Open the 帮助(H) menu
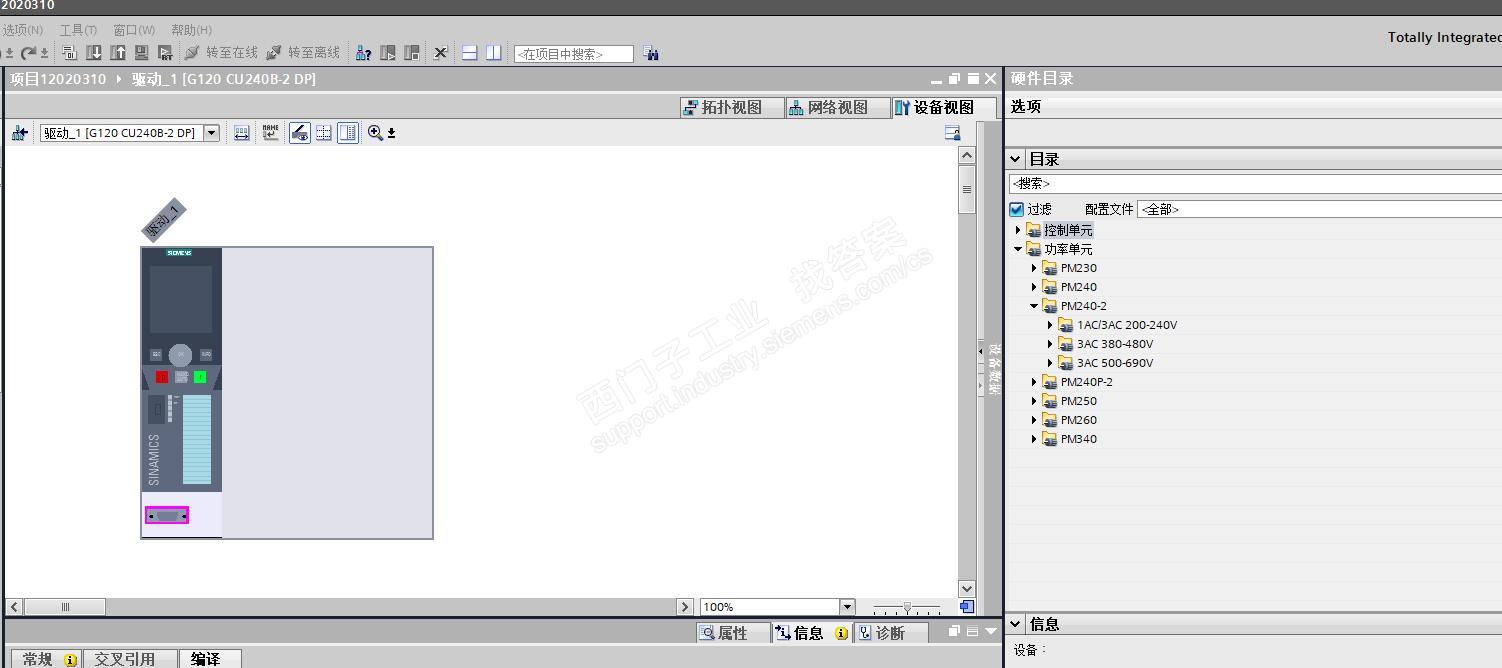This screenshot has width=1502, height=668. [191, 30]
